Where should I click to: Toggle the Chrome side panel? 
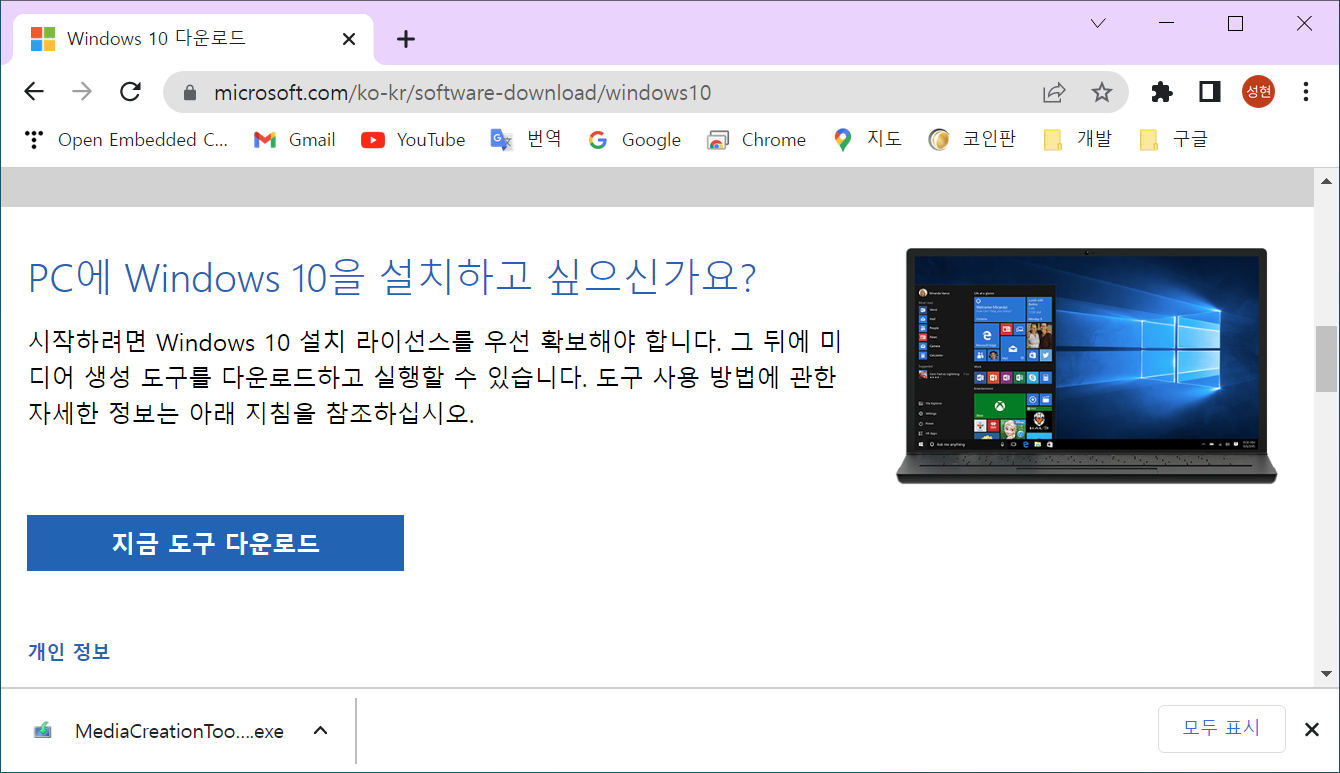pyautogui.click(x=1210, y=92)
